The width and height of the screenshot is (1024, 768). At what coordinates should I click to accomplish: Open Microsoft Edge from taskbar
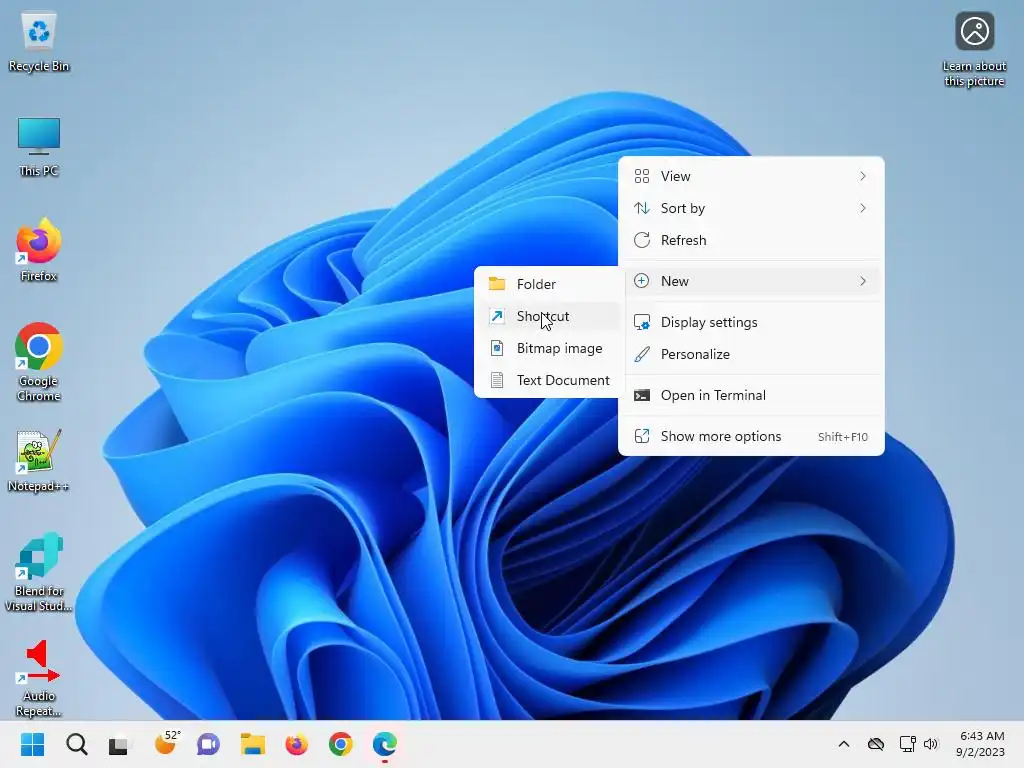tap(385, 744)
